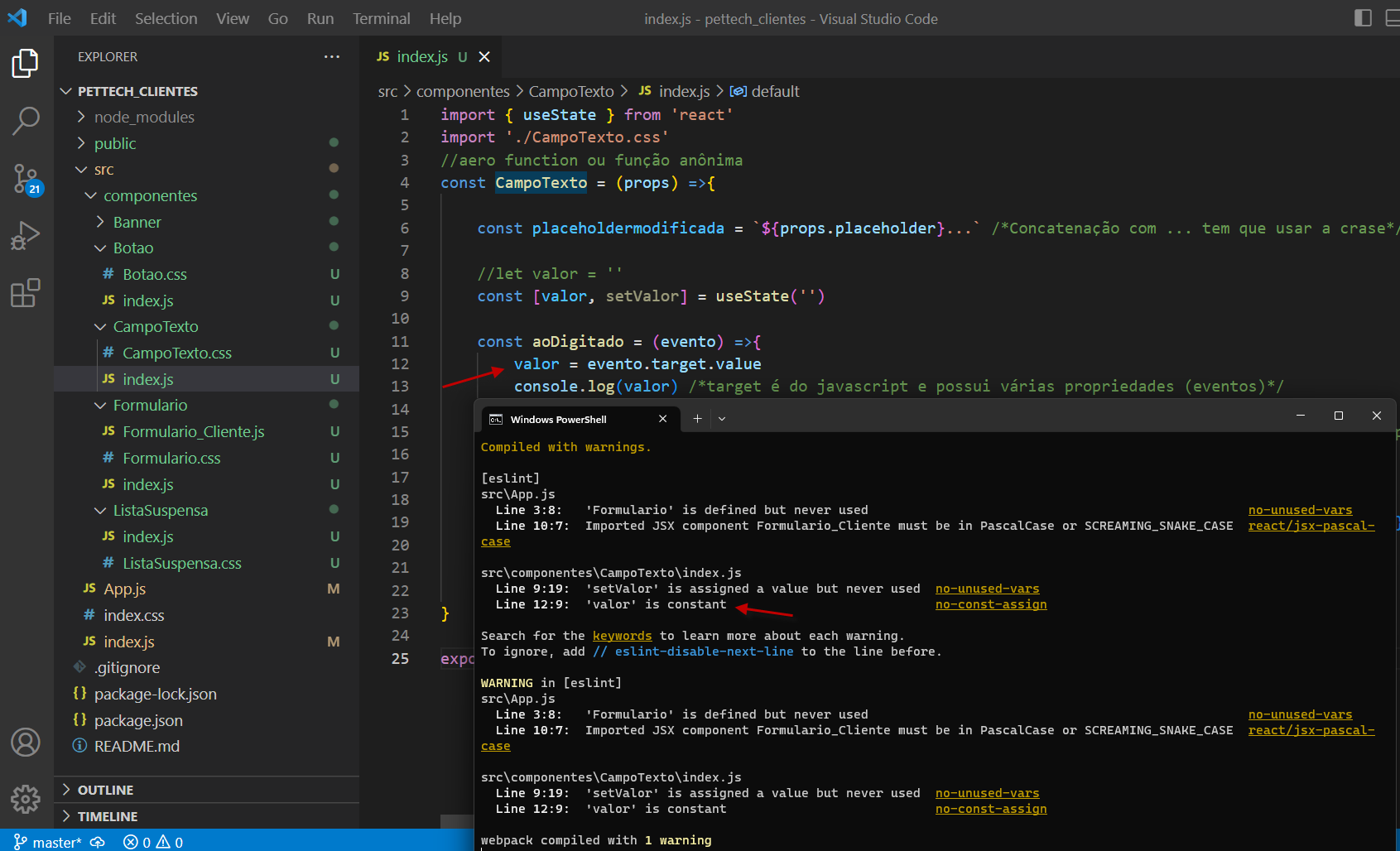The height and width of the screenshot is (851, 1400).
Task: Collapse CampoTexto folder
Action: point(156,326)
